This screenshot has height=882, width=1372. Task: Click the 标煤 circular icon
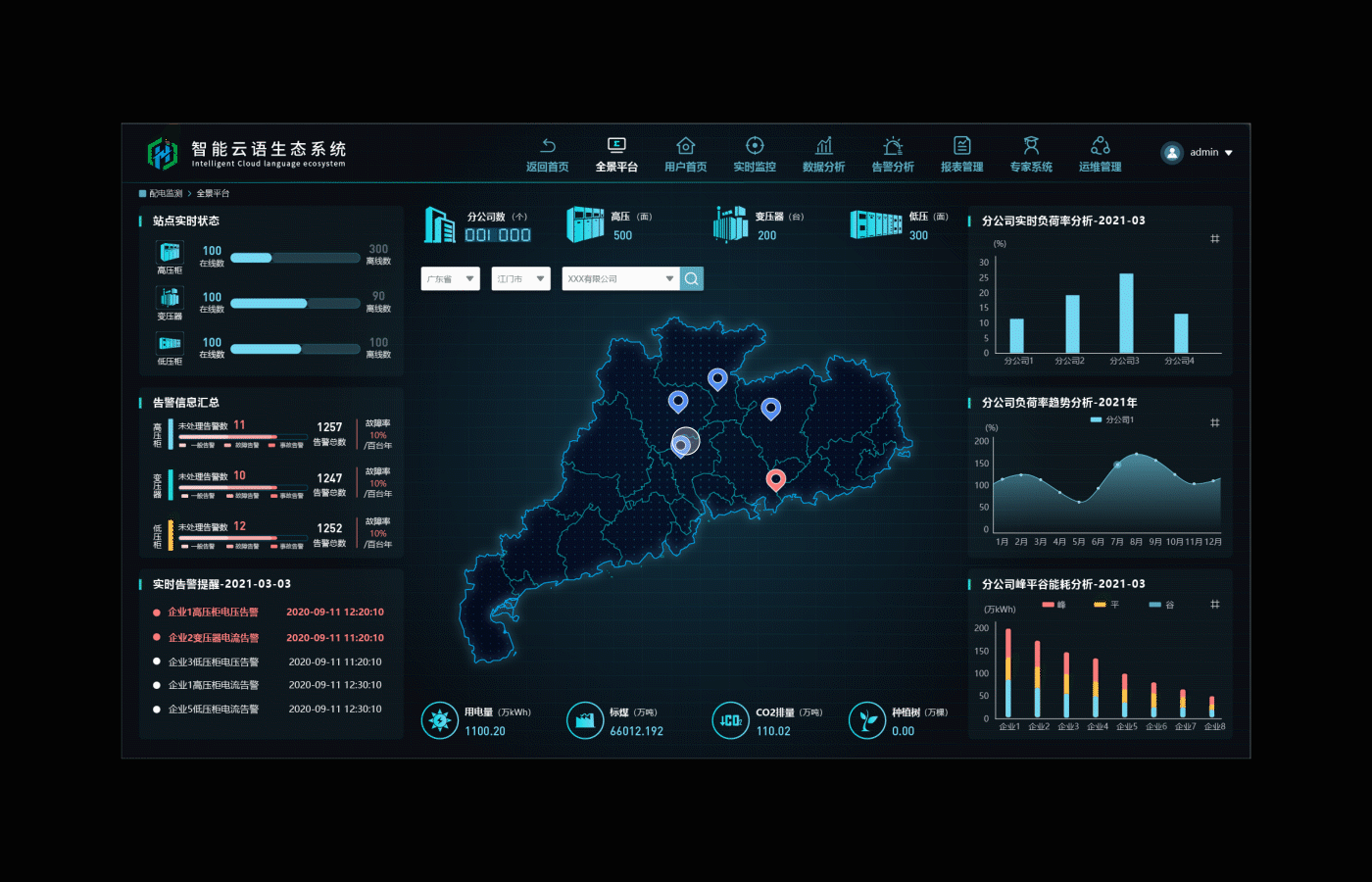585,721
